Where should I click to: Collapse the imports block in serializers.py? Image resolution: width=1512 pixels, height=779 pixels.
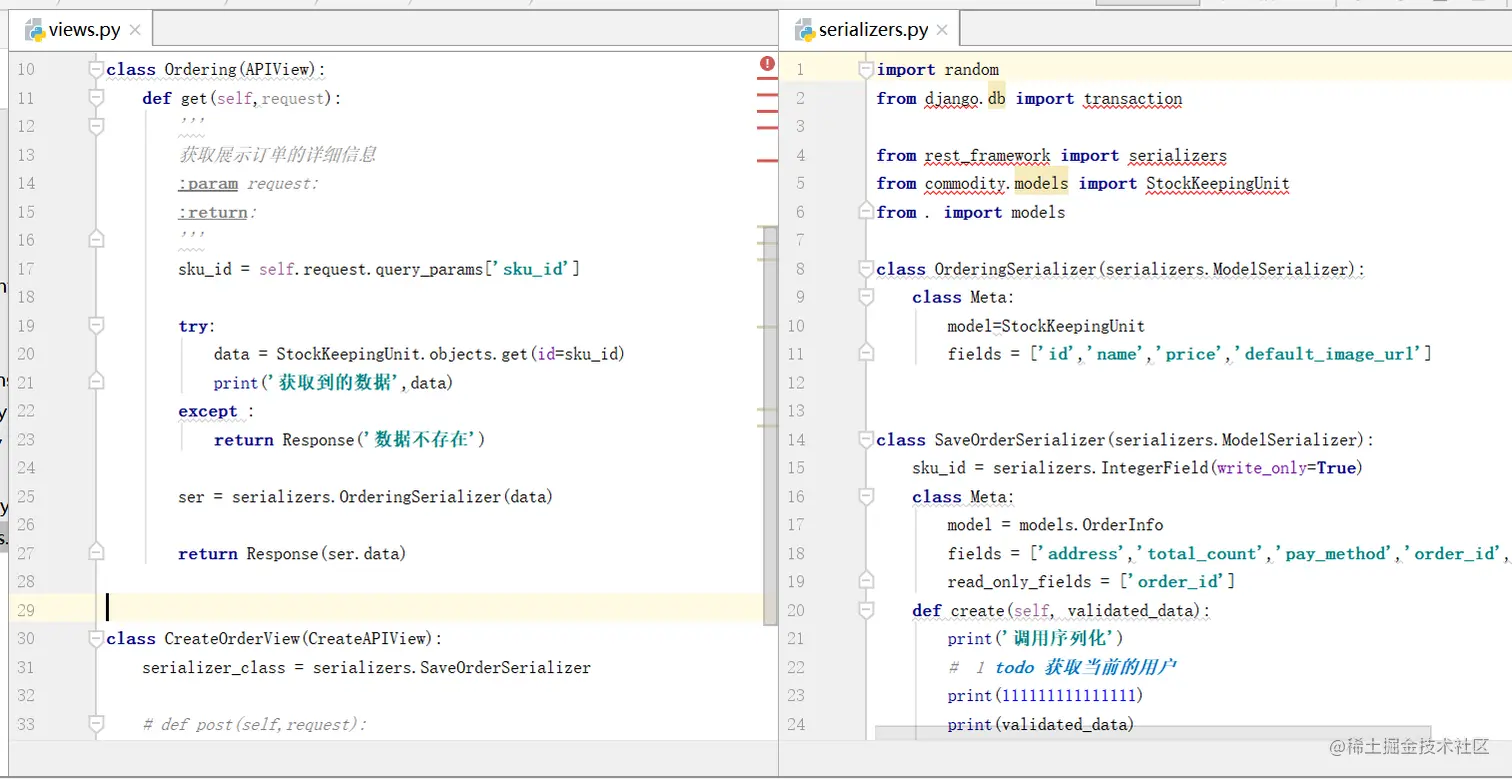(x=866, y=69)
